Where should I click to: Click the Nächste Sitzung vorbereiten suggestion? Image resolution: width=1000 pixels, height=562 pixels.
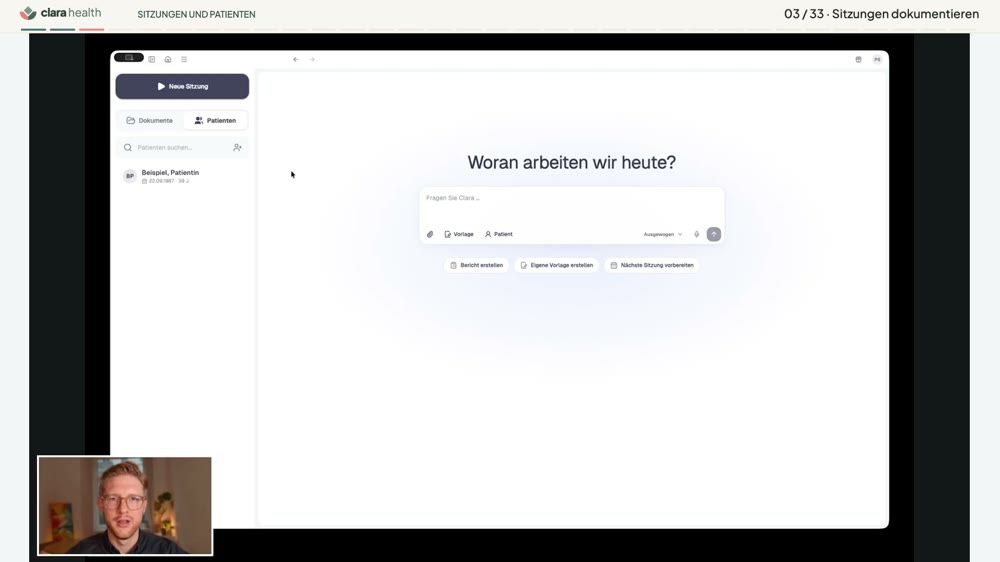pyautogui.click(x=652, y=265)
